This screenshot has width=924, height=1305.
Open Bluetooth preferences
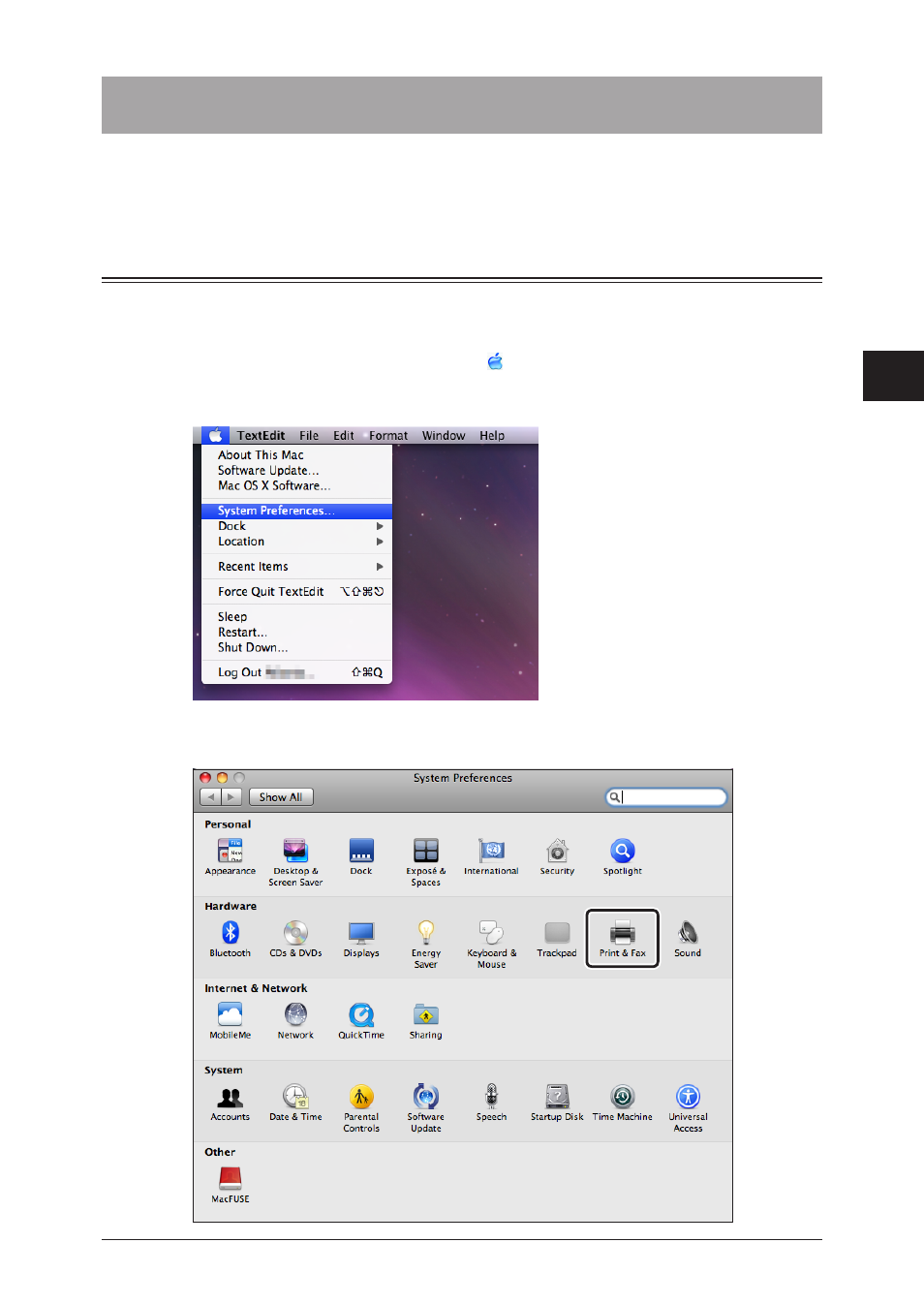[x=231, y=939]
